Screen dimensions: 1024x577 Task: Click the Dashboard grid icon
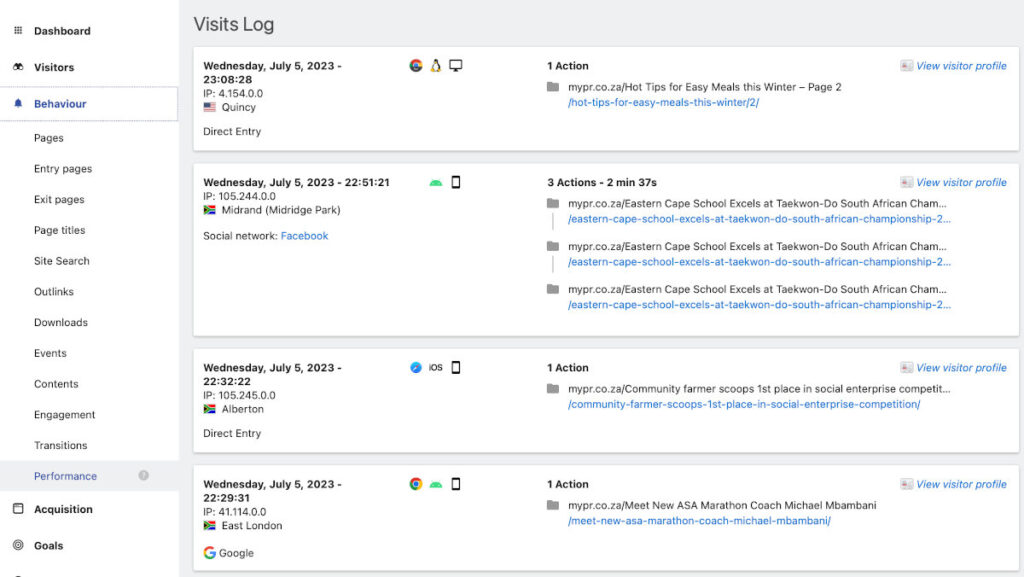pyautogui.click(x=18, y=30)
